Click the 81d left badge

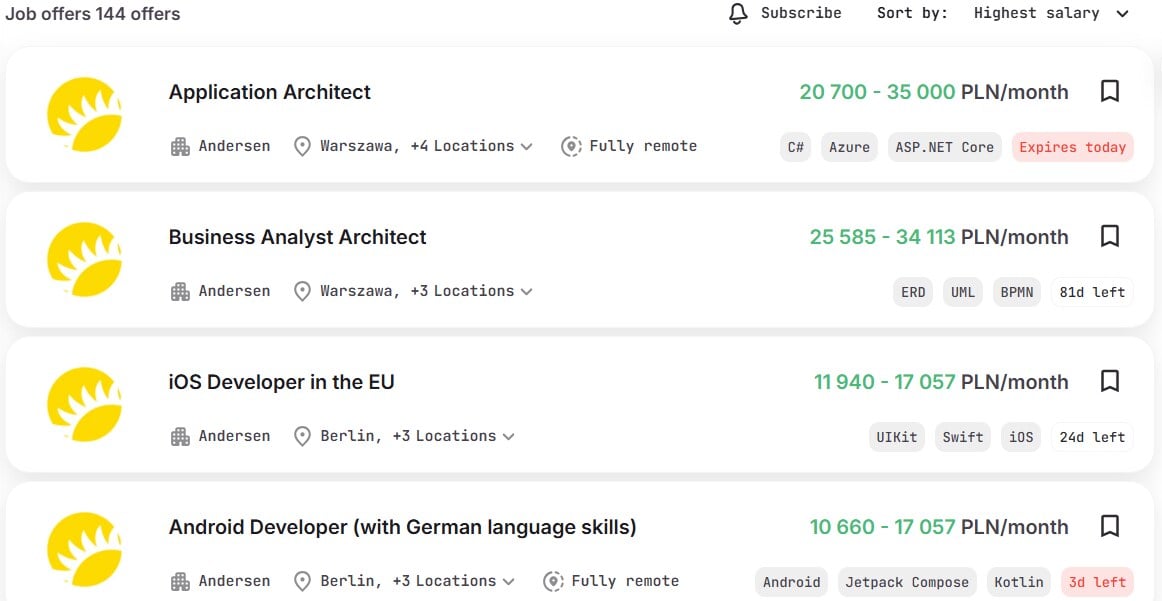click(x=1092, y=292)
